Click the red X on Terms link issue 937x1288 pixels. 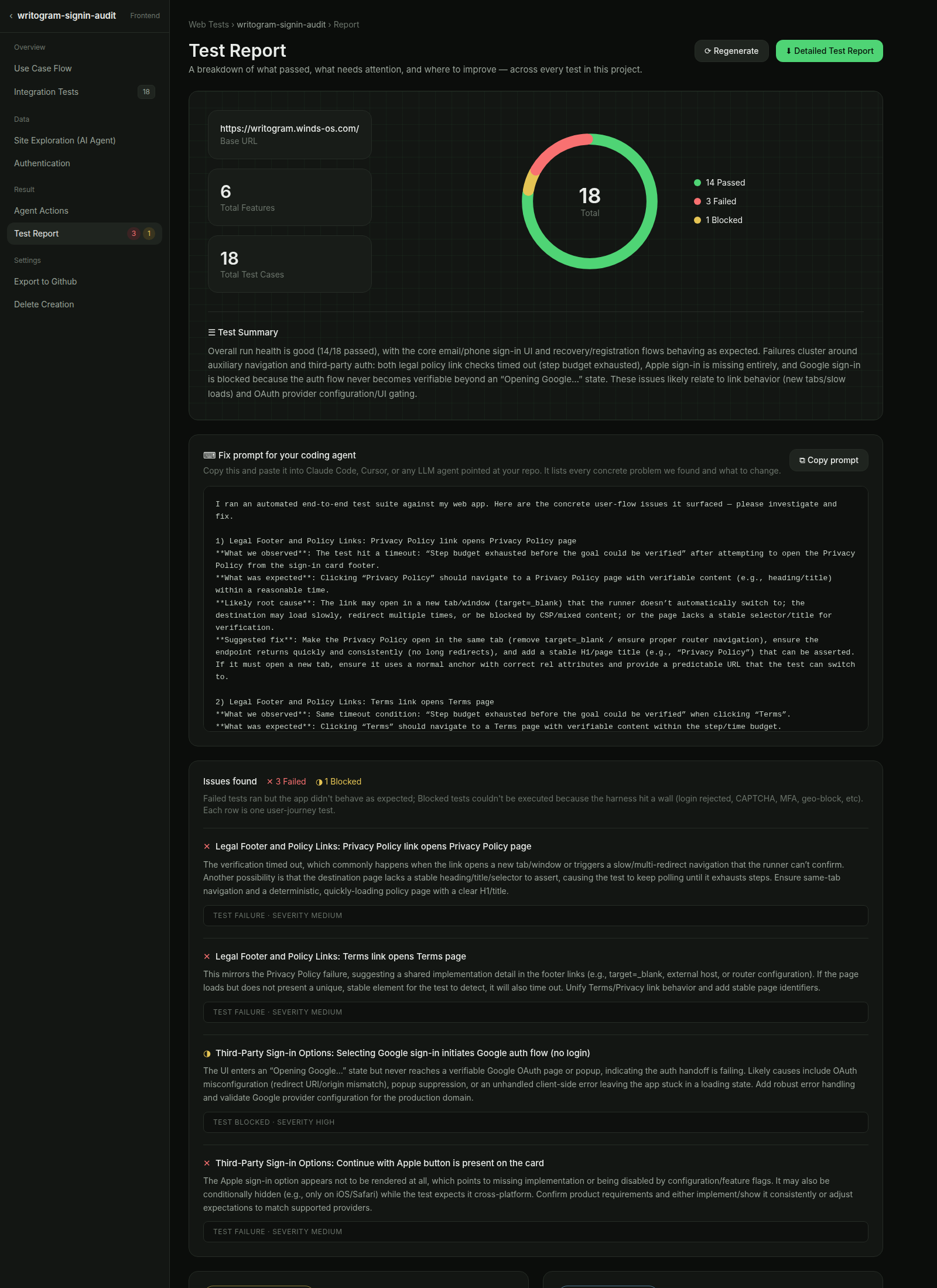[x=207, y=957]
